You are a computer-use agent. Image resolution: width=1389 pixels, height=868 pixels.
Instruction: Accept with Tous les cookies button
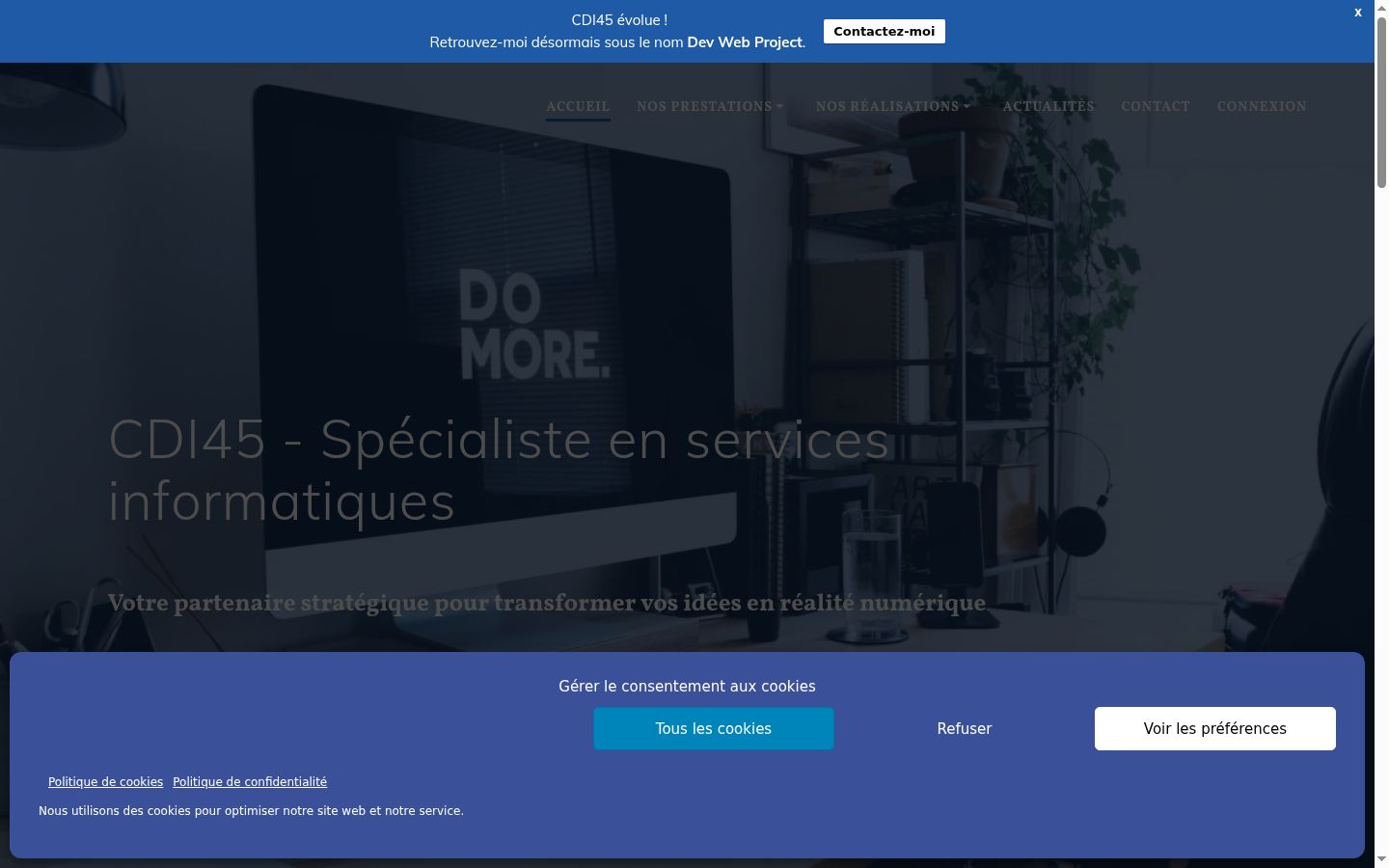[x=714, y=728]
